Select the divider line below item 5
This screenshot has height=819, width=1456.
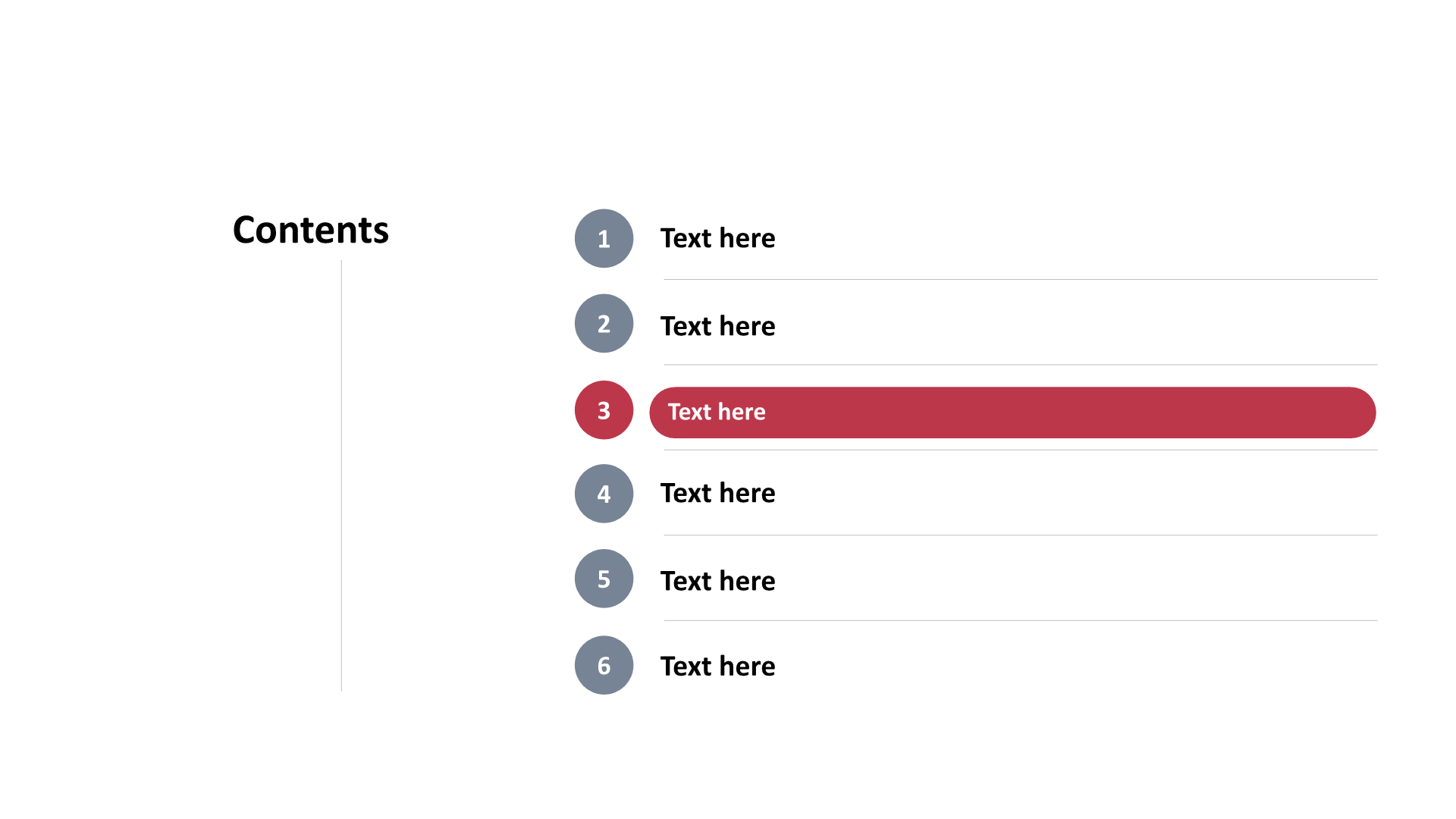[1020, 620]
